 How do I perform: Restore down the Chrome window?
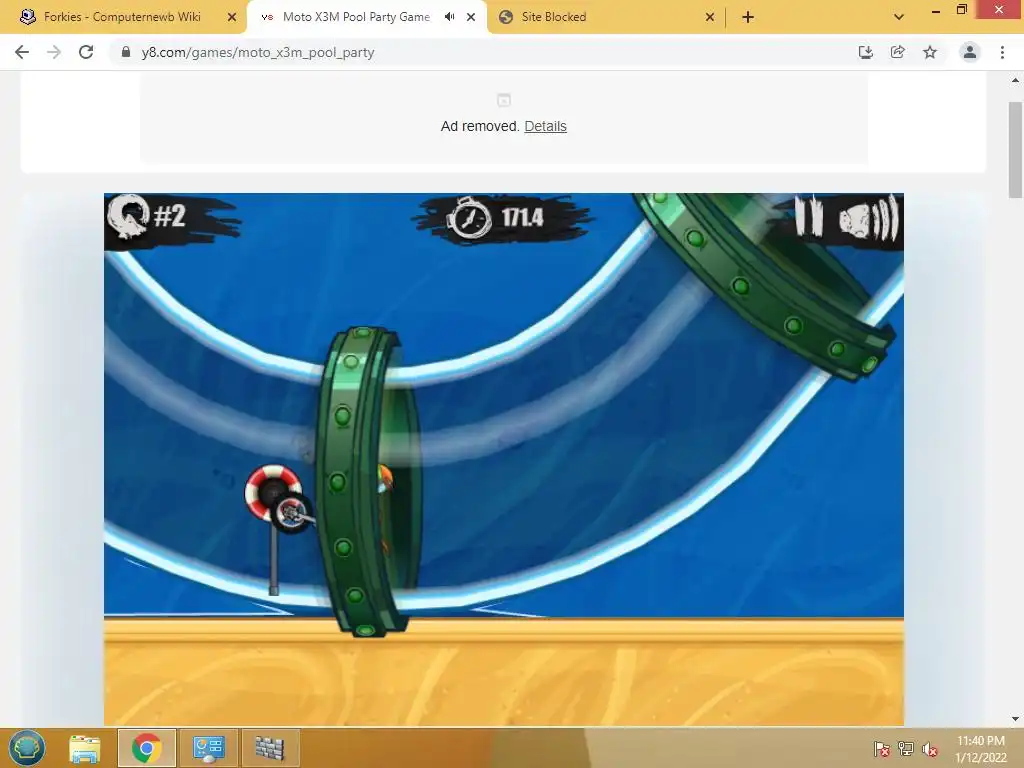tap(961, 10)
